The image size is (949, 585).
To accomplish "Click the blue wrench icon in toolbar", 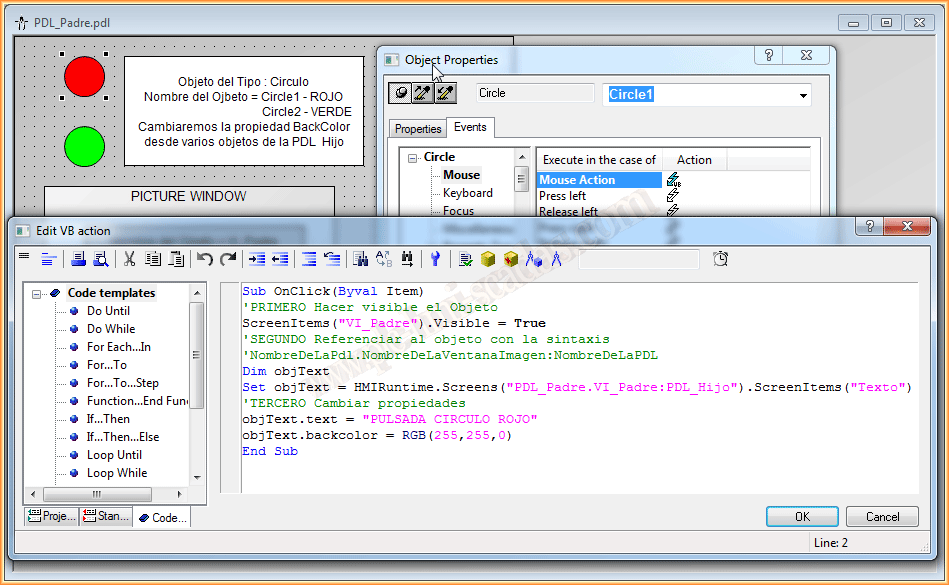I will pyautogui.click(x=435, y=259).
